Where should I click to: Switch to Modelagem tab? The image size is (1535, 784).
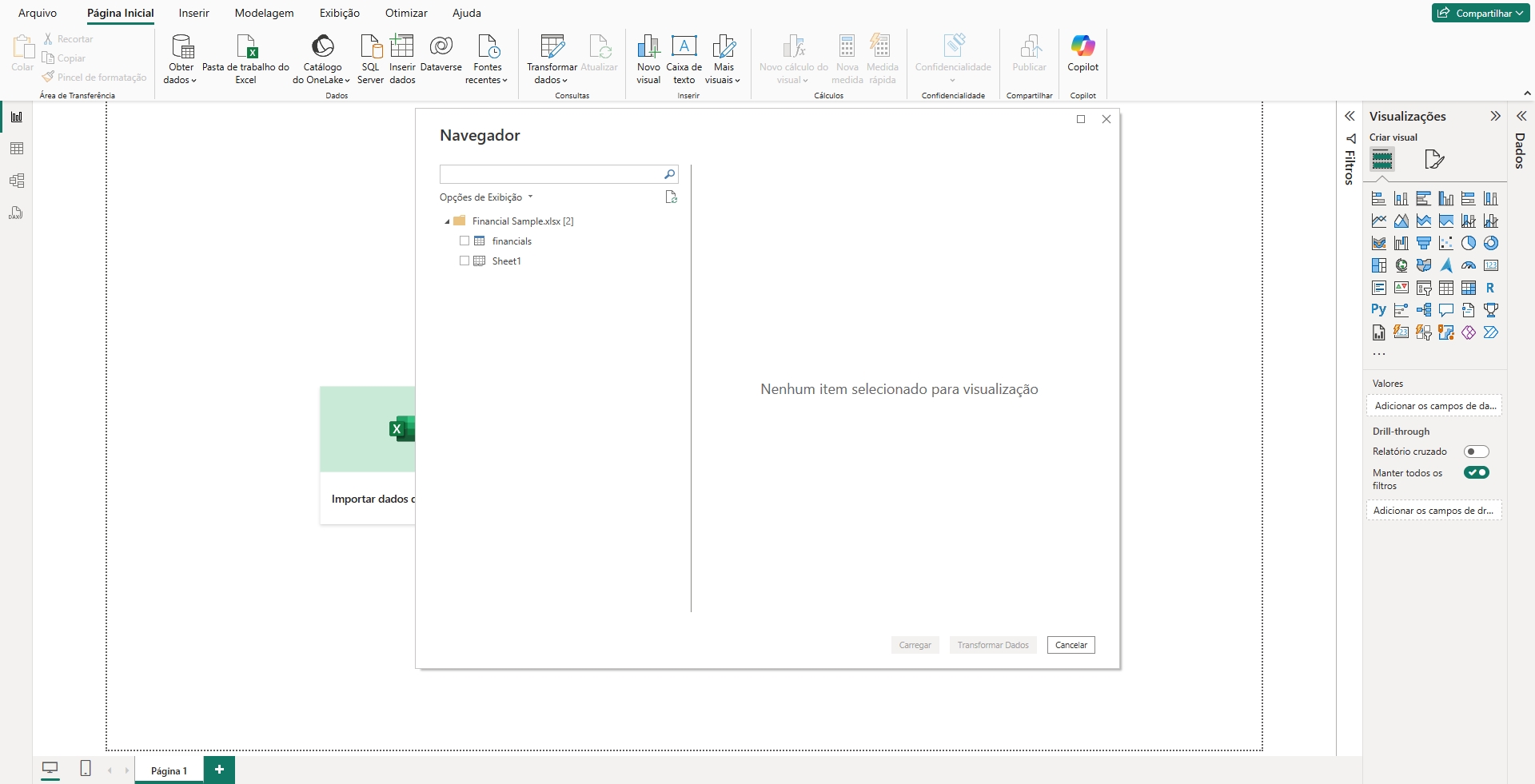click(264, 13)
